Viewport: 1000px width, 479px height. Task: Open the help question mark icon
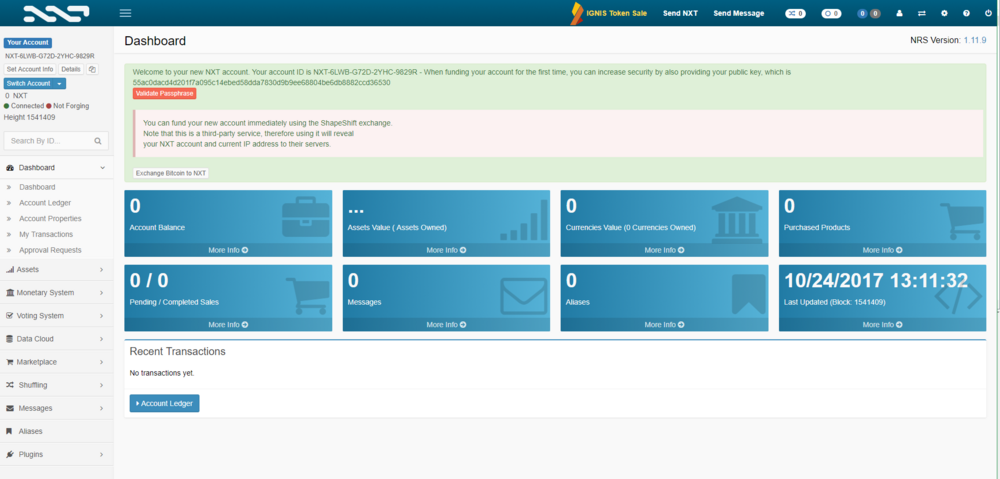[x=966, y=13]
